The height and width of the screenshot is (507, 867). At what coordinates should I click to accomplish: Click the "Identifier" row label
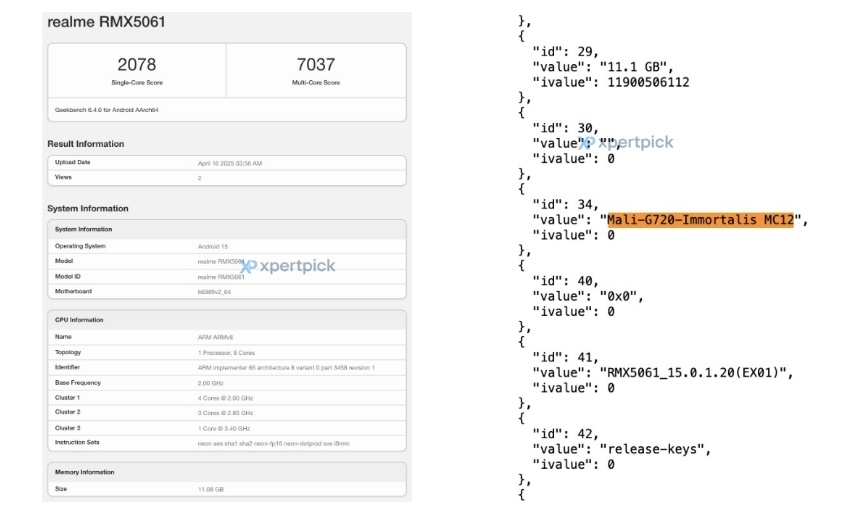pyautogui.click(x=67, y=367)
